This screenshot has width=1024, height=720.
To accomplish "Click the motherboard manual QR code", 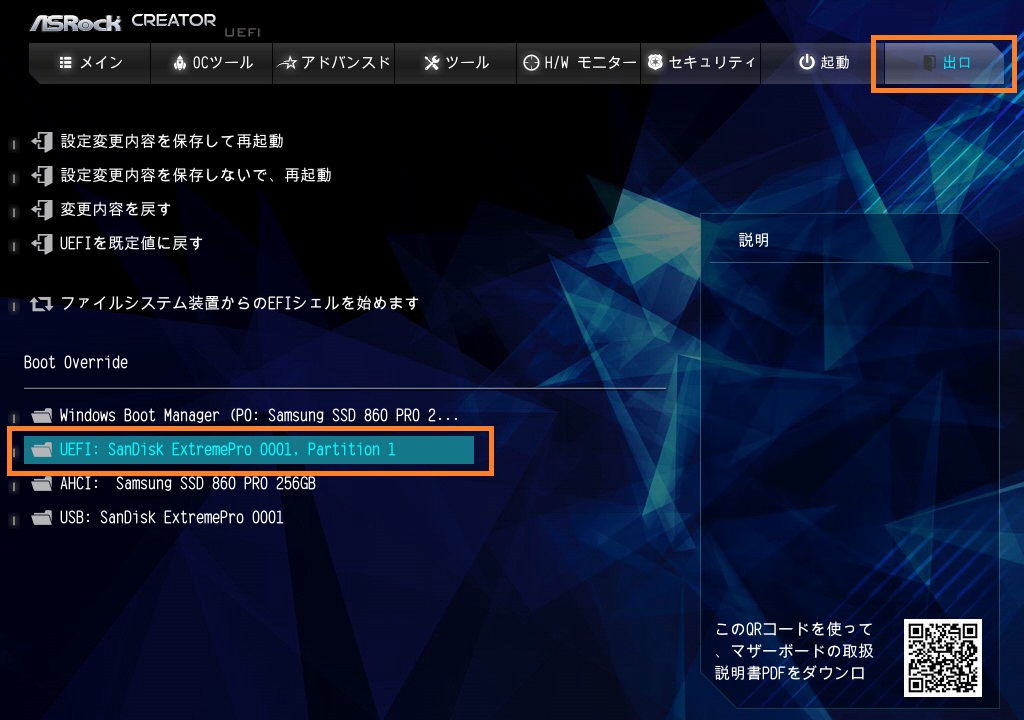I will coord(943,658).
